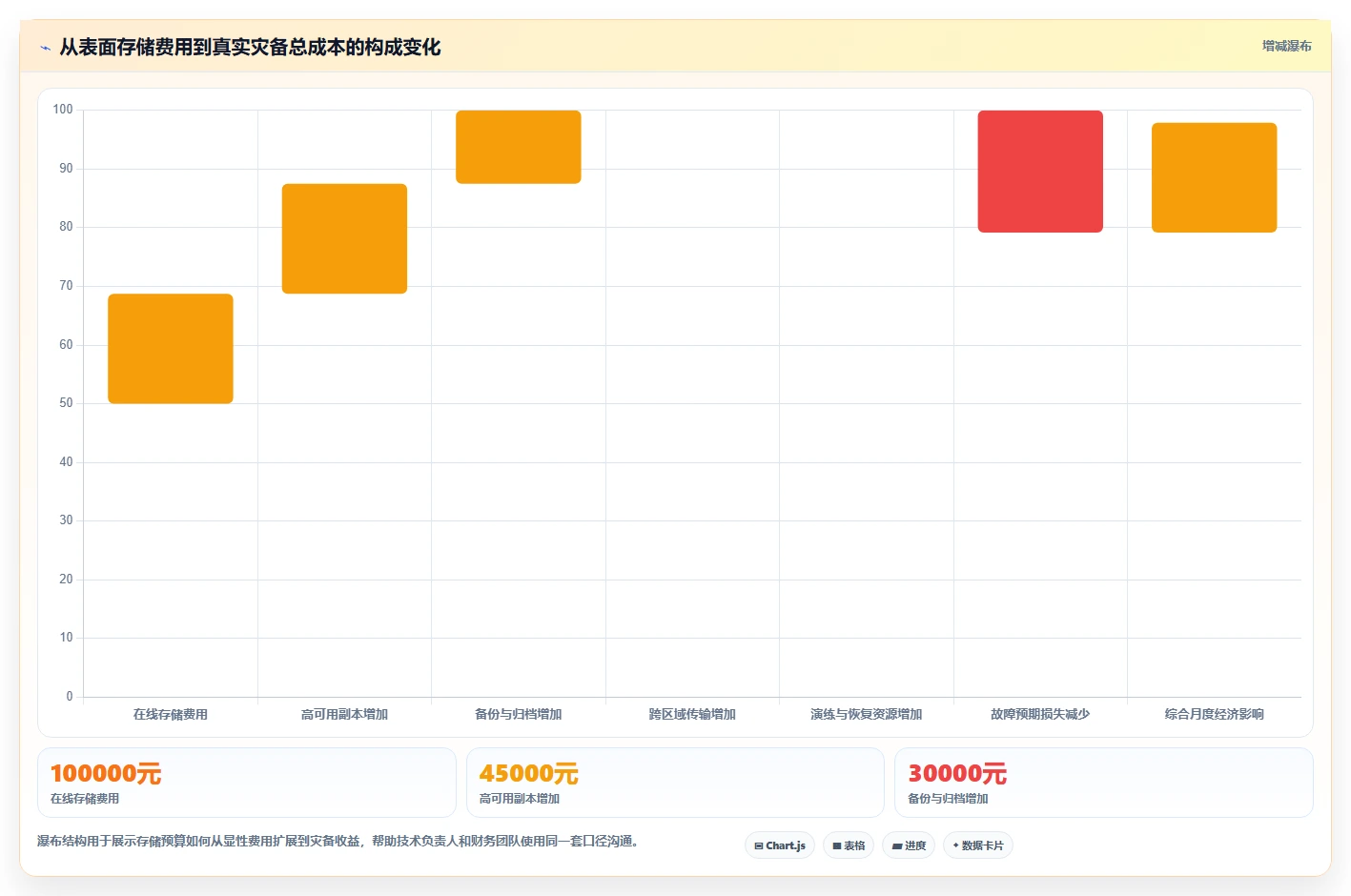Viewport: 1351px width, 896px height.
Task: Click the orange 综合月度经济影响 bar
Action: click(1214, 177)
